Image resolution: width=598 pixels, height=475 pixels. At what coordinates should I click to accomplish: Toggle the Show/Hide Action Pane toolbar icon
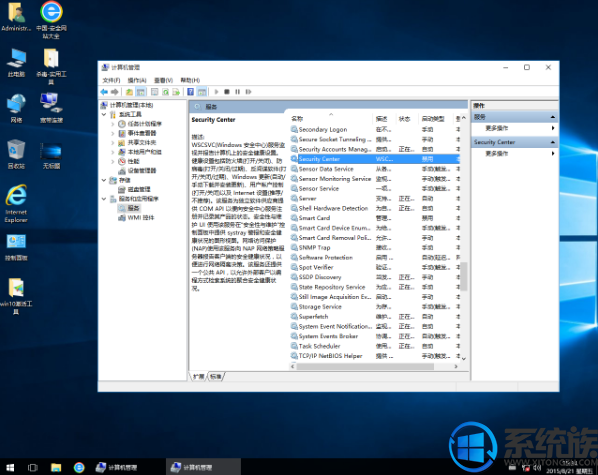(x=202, y=92)
